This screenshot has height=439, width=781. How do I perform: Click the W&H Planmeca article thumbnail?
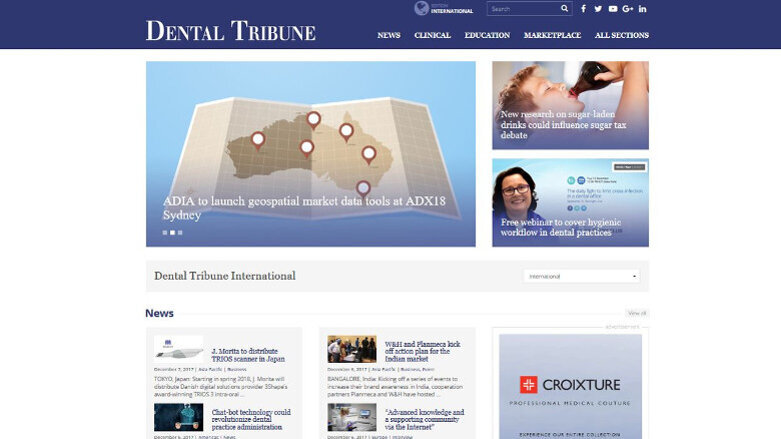[x=352, y=349]
